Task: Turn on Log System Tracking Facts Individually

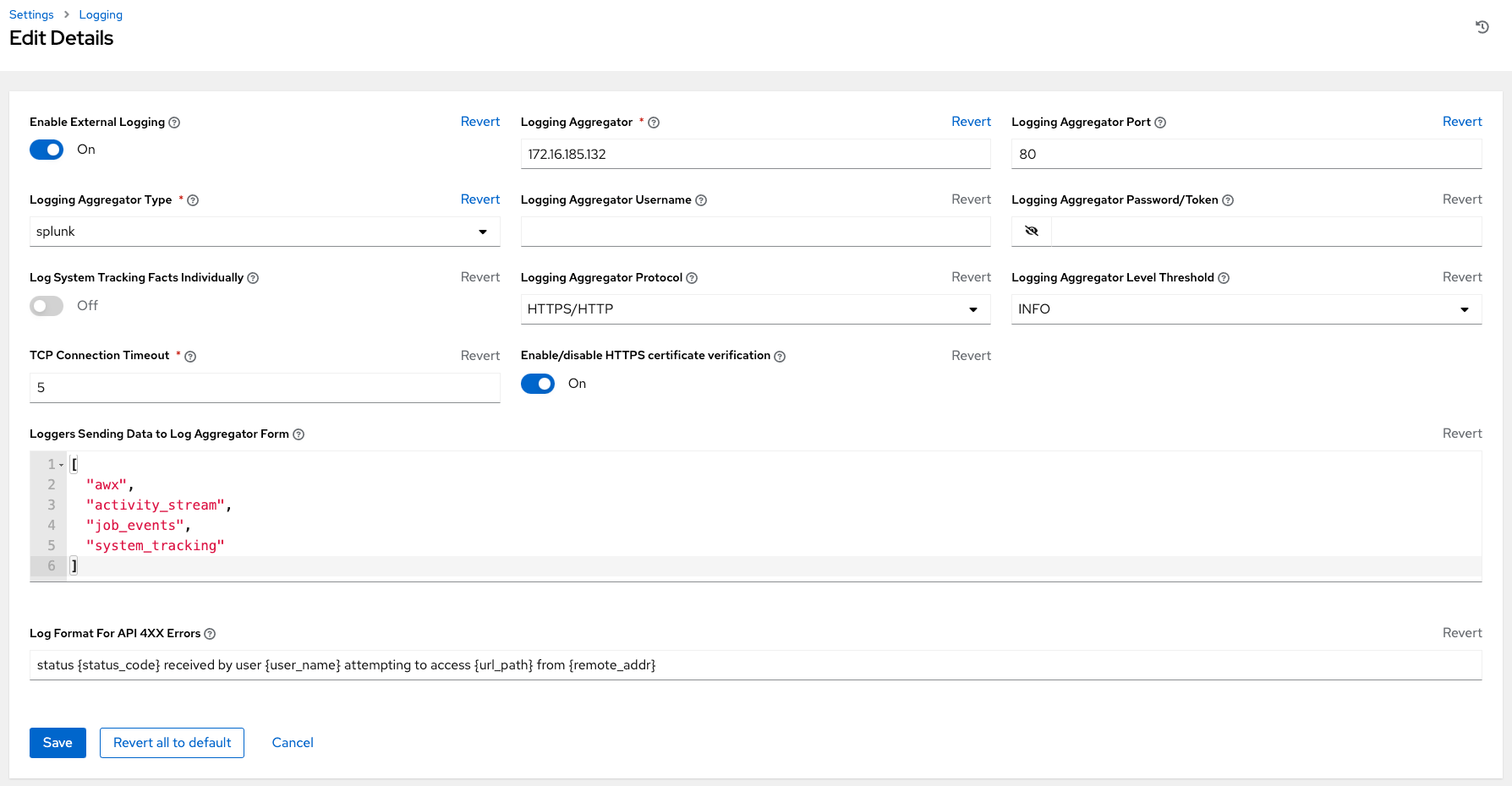Action: (47, 306)
